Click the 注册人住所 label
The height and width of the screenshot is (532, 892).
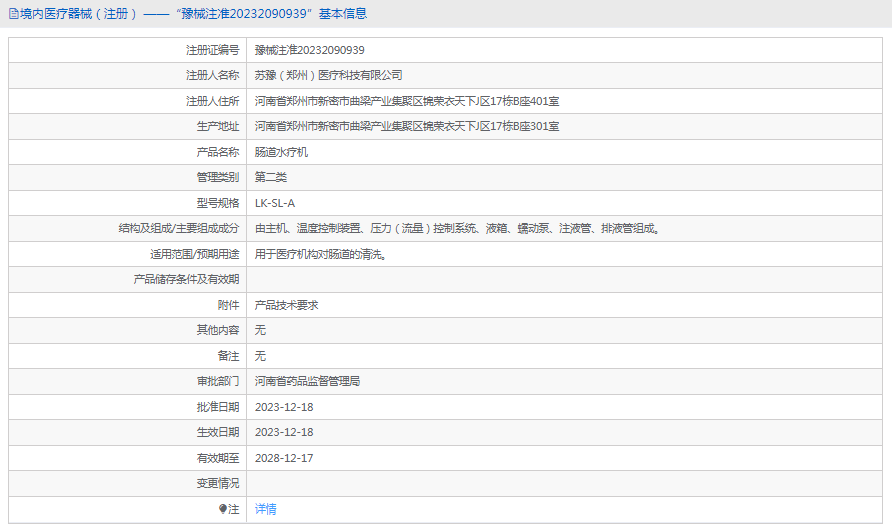click(x=213, y=101)
